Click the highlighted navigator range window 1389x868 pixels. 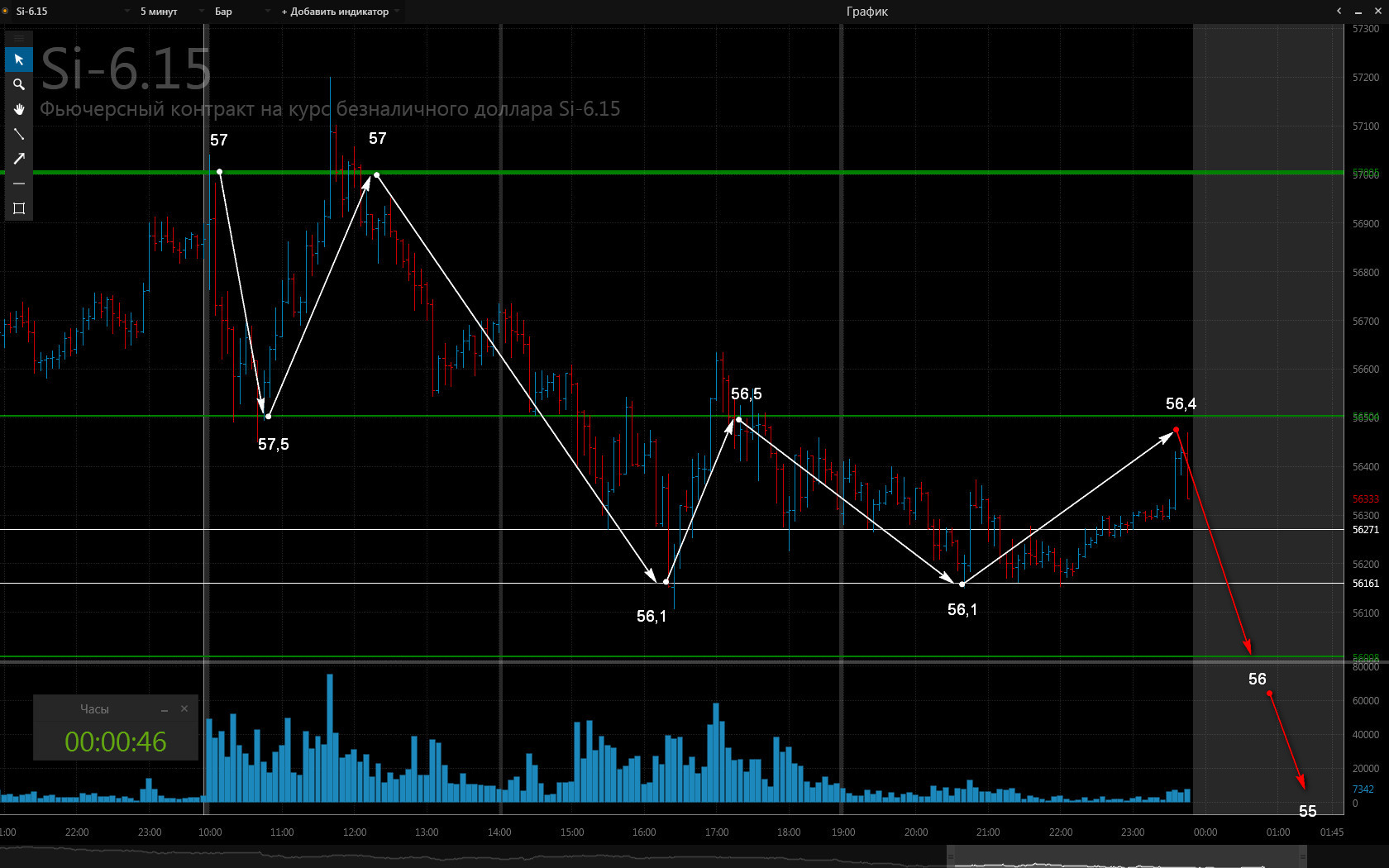click(1127, 856)
